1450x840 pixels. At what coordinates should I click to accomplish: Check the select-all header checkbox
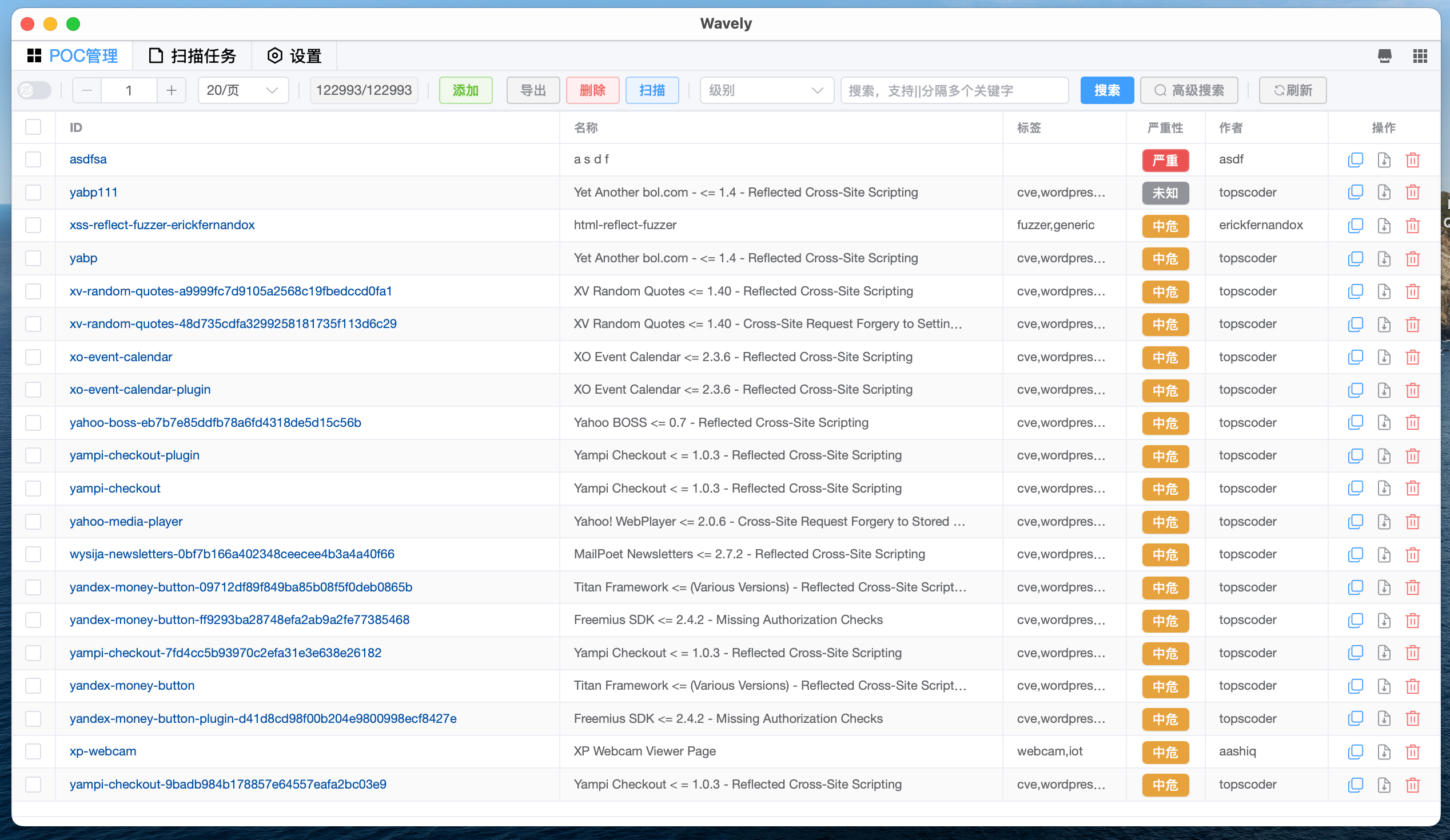click(33, 127)
